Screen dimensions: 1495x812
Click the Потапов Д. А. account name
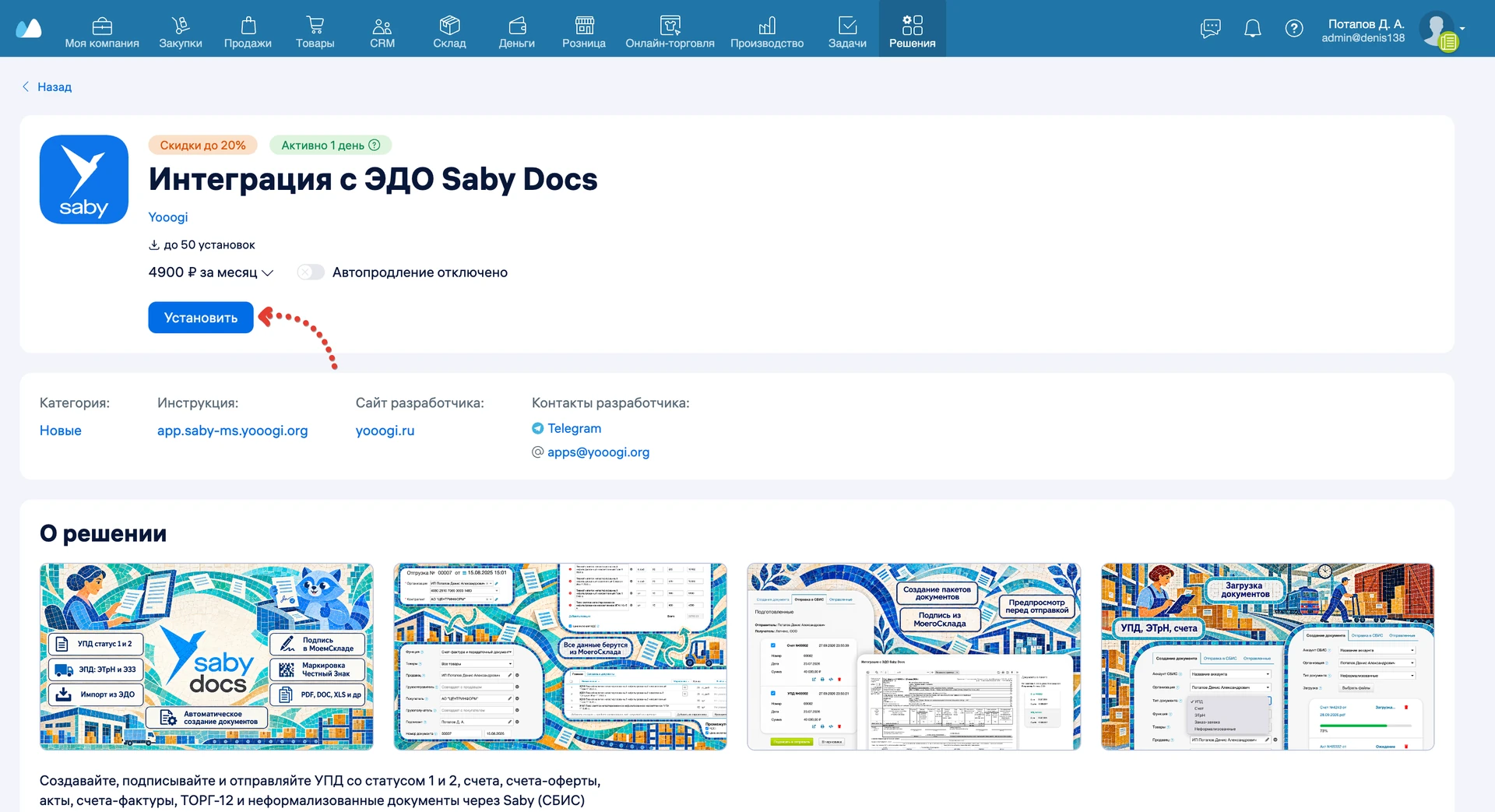1366,24
